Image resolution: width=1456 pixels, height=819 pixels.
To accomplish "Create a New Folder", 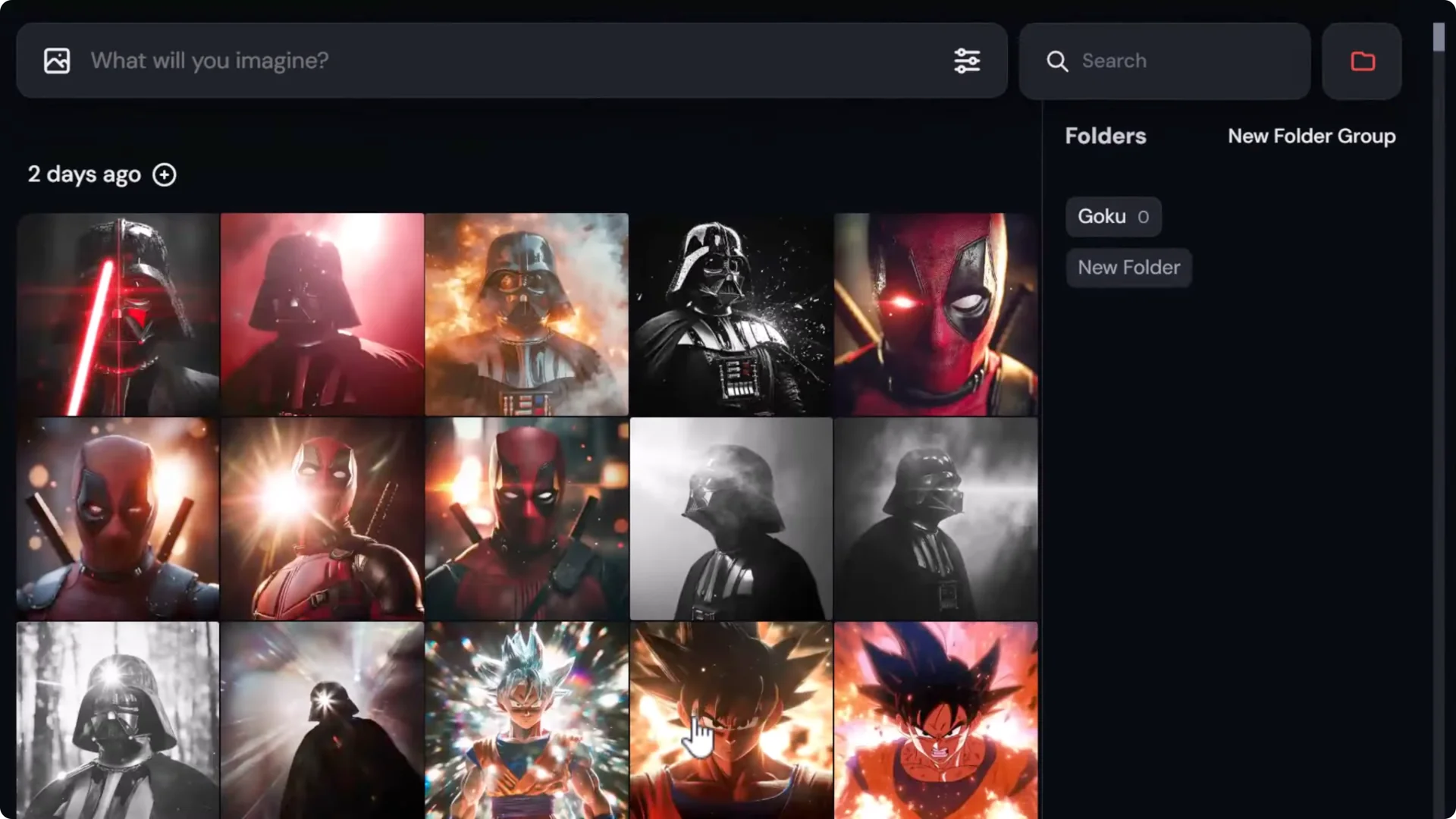I will click(x=1128, y=268).
